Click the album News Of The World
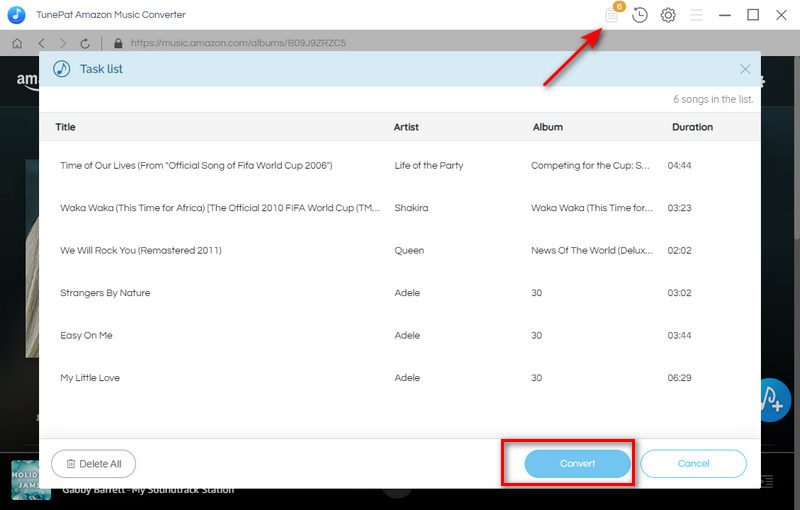 (x=592, y=250)
